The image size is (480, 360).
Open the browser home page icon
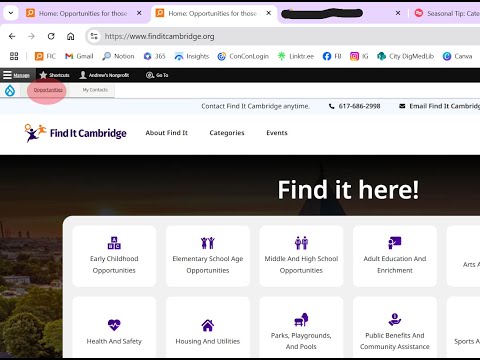(70, 36)
